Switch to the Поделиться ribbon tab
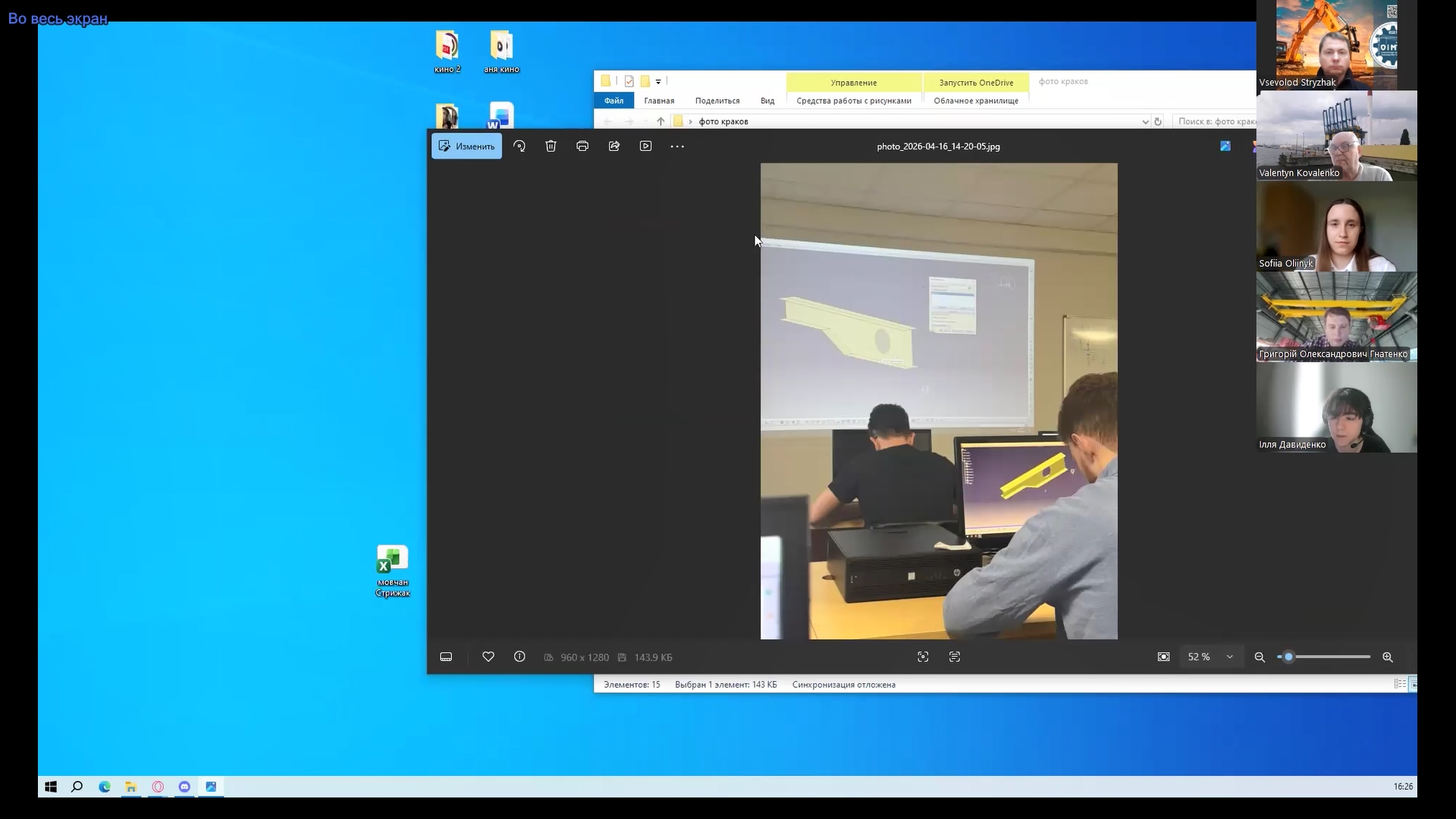 coord(717,101)
